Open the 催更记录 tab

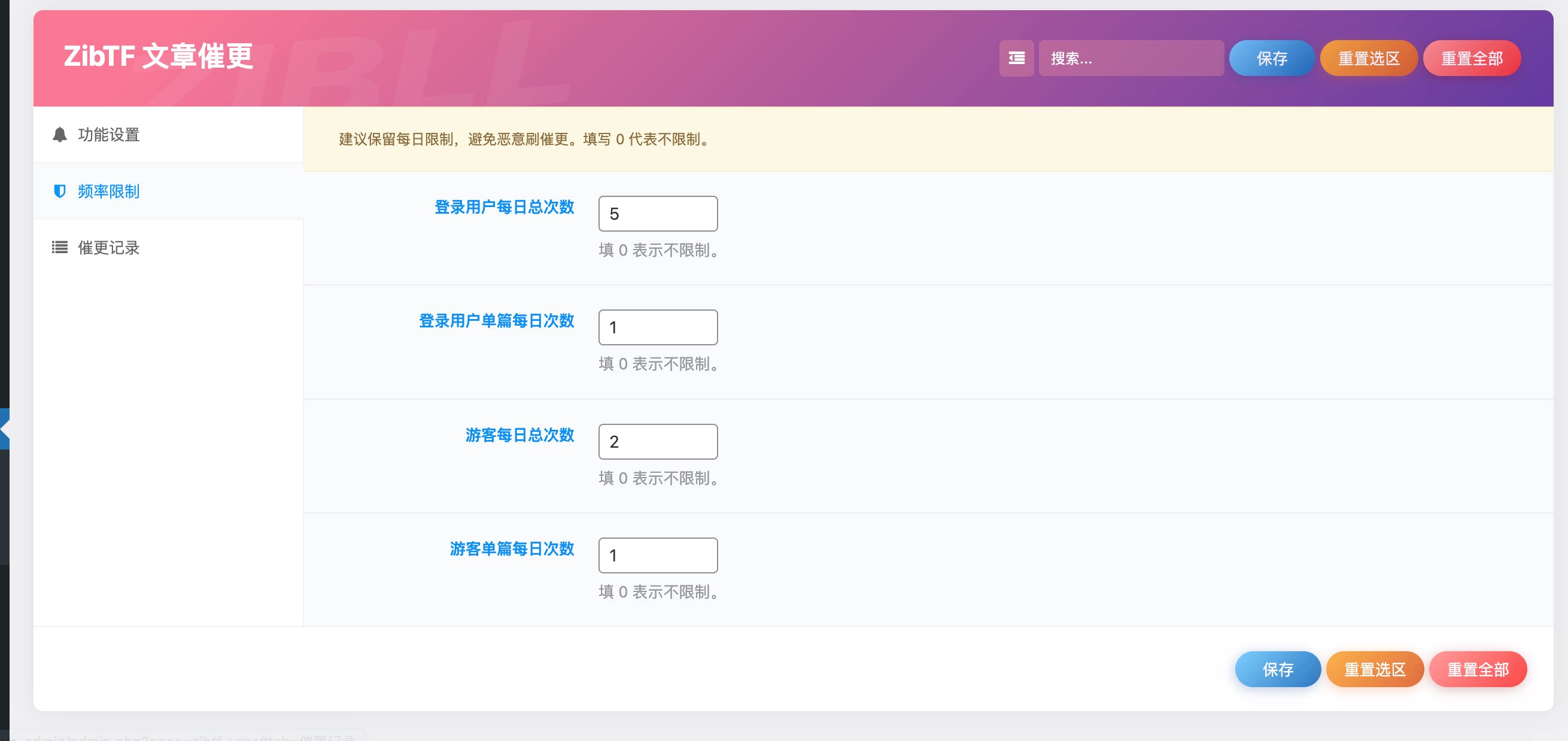(x=108, y=248)
